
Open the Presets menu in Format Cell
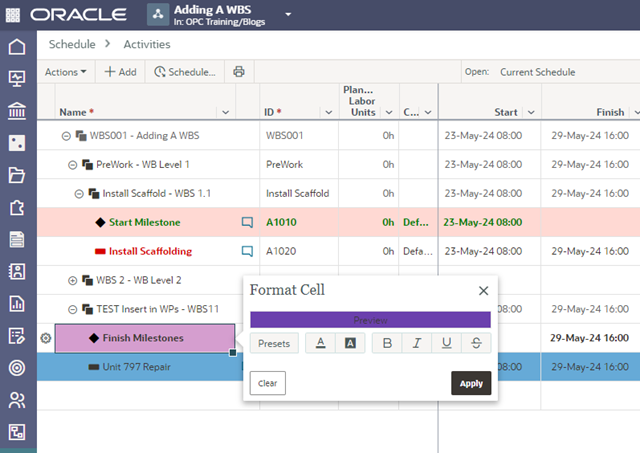point(273,343)
